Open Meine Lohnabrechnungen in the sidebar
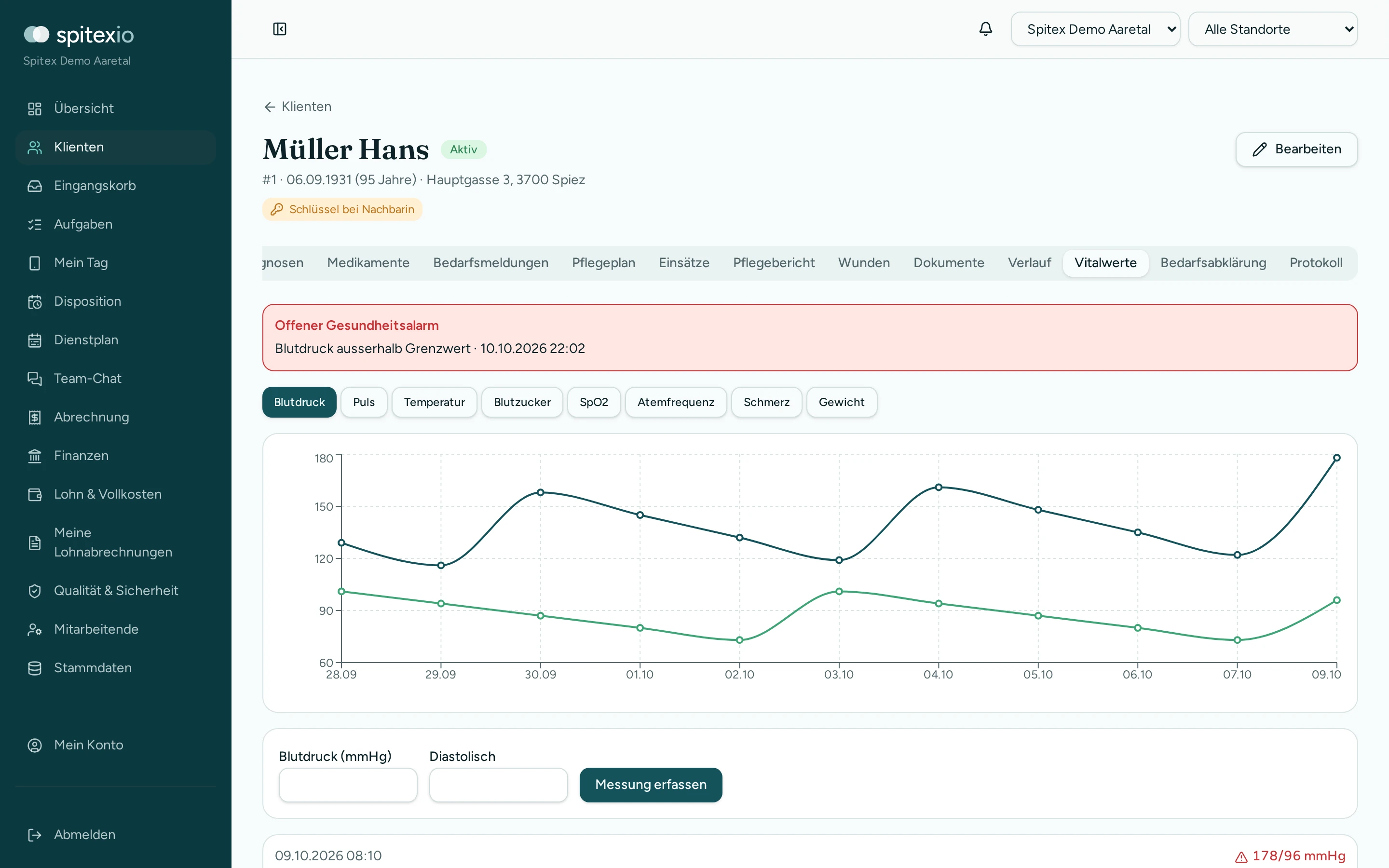Viewport: 1389px width, 868px height. click(115, 542)
